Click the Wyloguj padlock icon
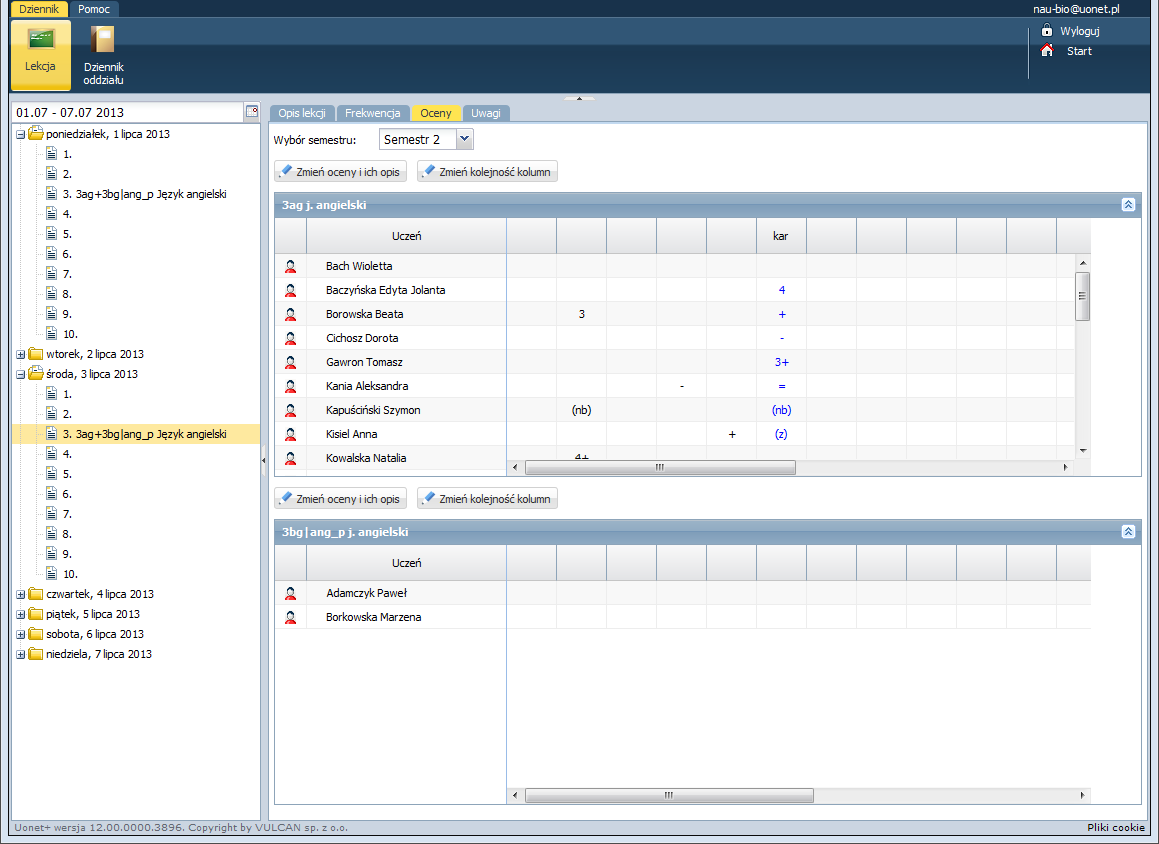The image size is (1159, 844). click(1047, 30)
